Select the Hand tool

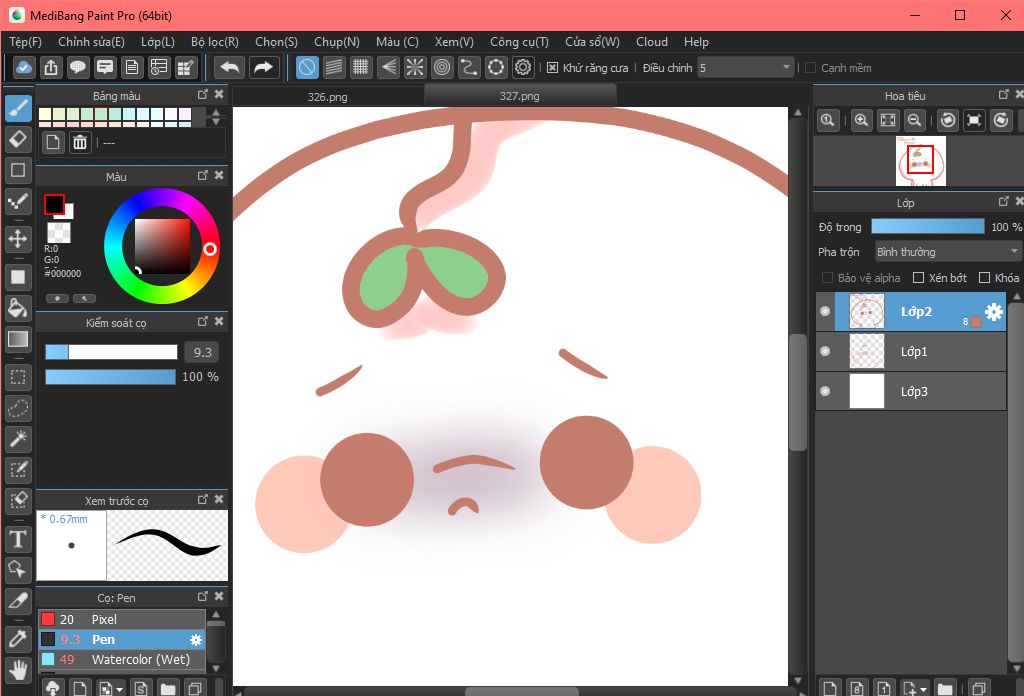pyautogui.click(x=18, y=670)
